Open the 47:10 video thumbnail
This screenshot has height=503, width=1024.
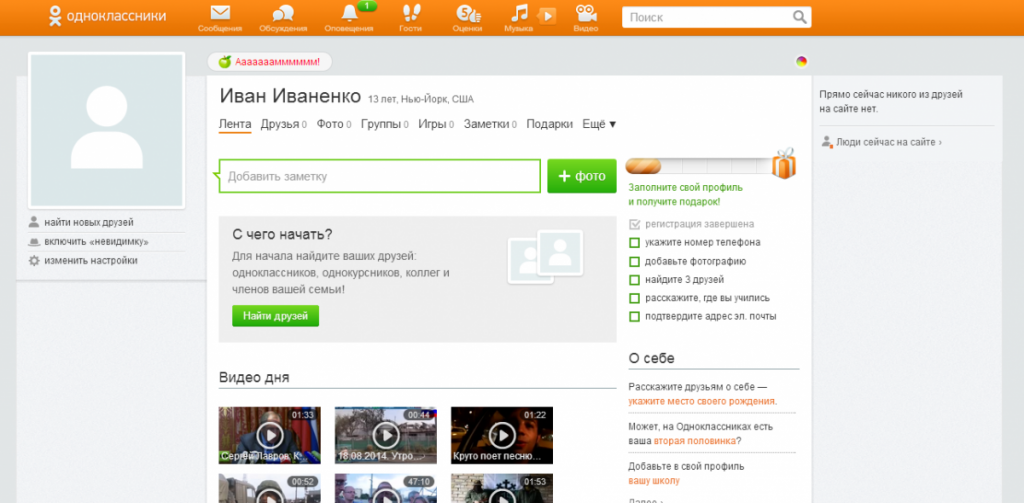[x=386, y=488]
